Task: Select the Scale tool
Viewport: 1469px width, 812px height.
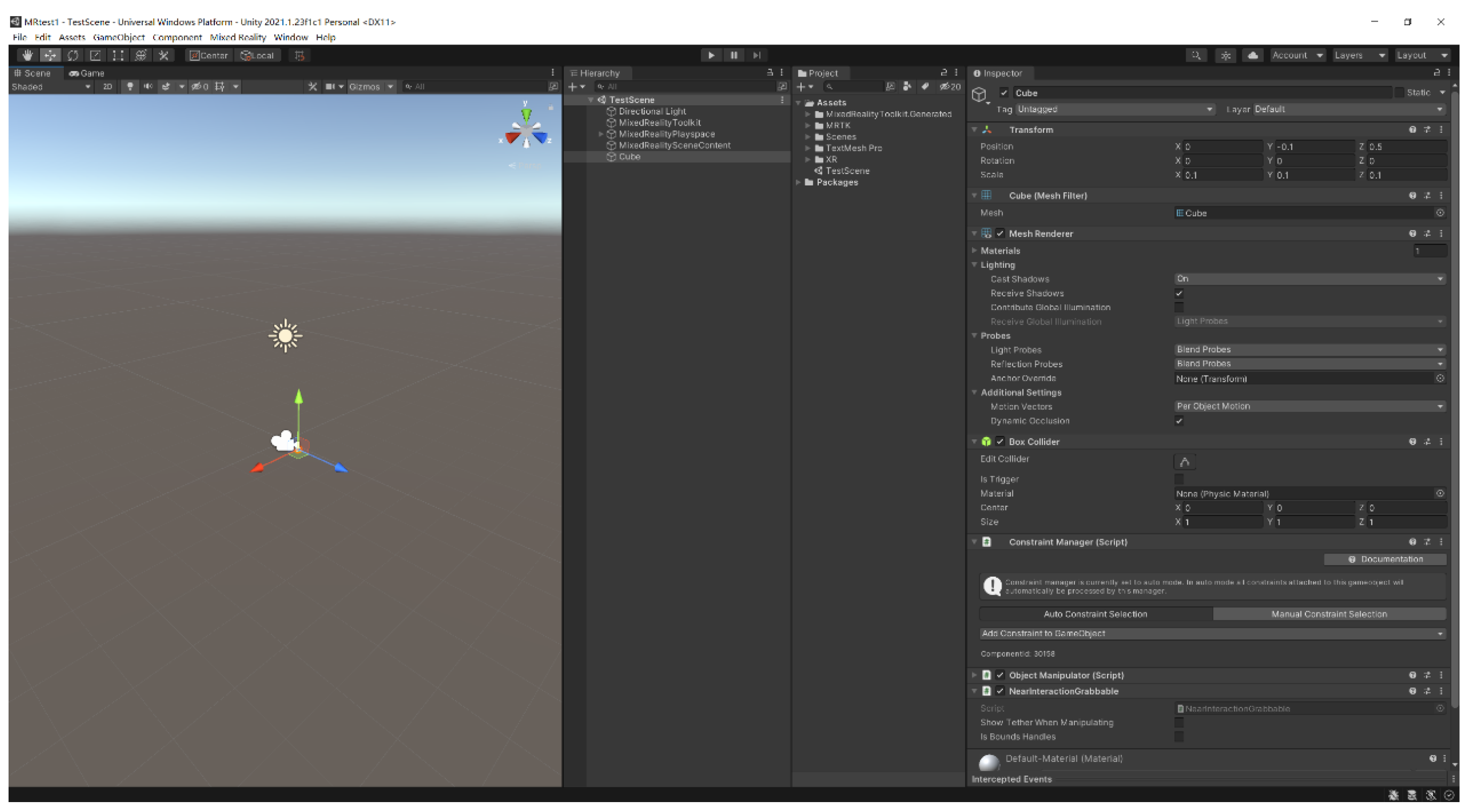Action: (95, 55)
